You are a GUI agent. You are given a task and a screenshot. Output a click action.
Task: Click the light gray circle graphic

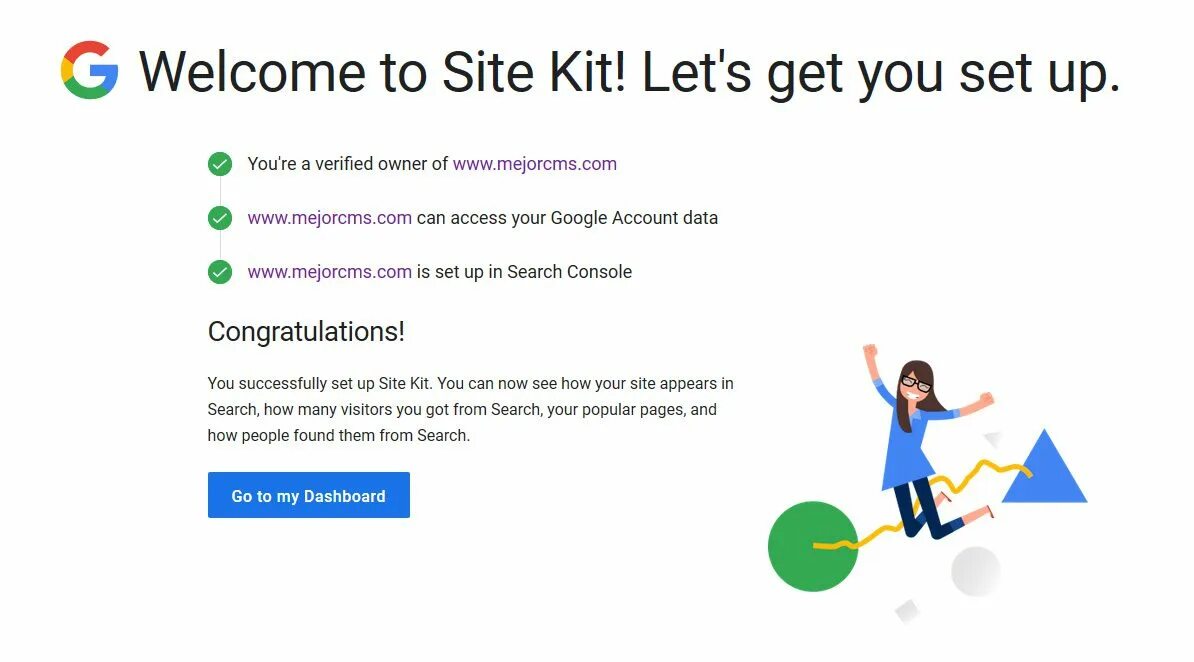tap(975, 572)
